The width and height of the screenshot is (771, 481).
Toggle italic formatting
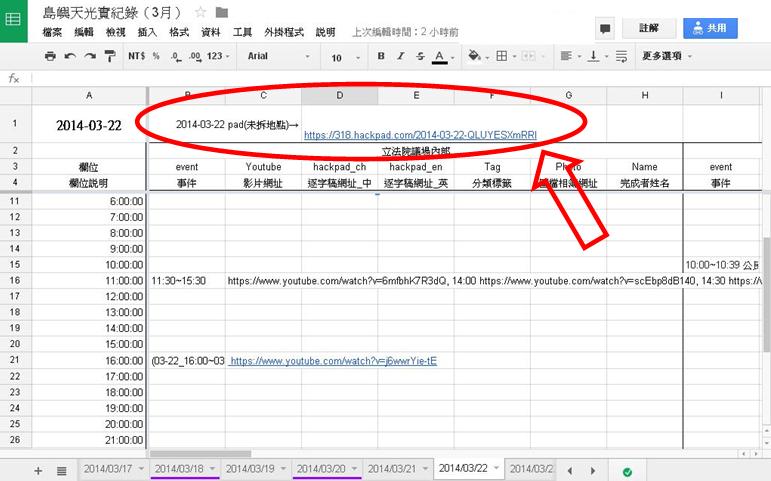click(x=399, y=57)
